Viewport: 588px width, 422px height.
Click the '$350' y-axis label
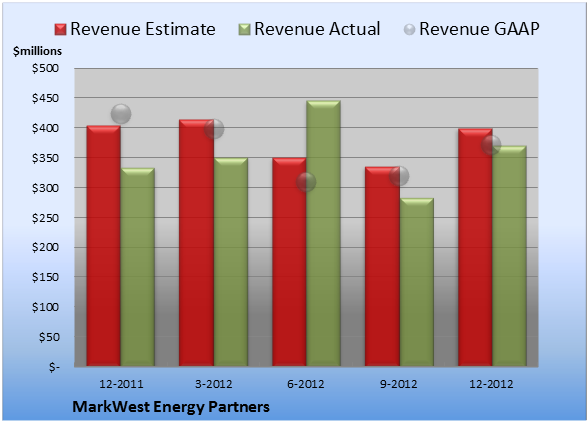pyautogui.click(x=45, y=158)
